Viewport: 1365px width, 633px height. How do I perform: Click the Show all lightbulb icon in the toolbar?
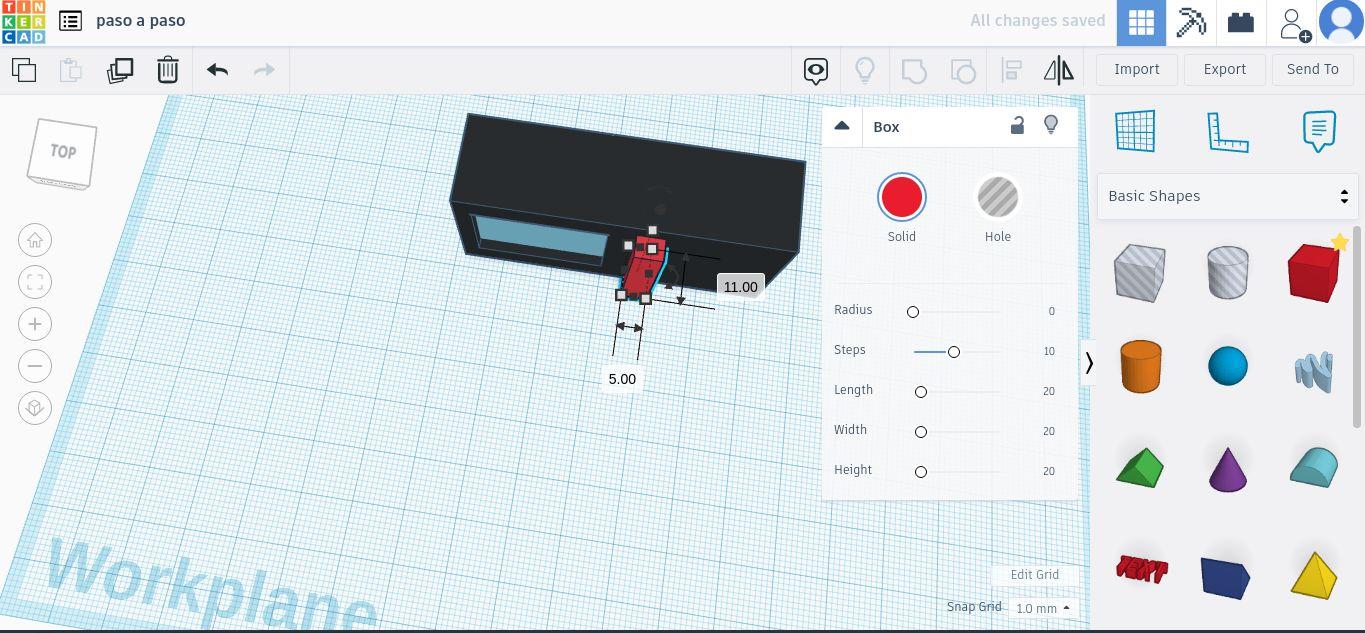pyautogui.click(x=865, y=70)
